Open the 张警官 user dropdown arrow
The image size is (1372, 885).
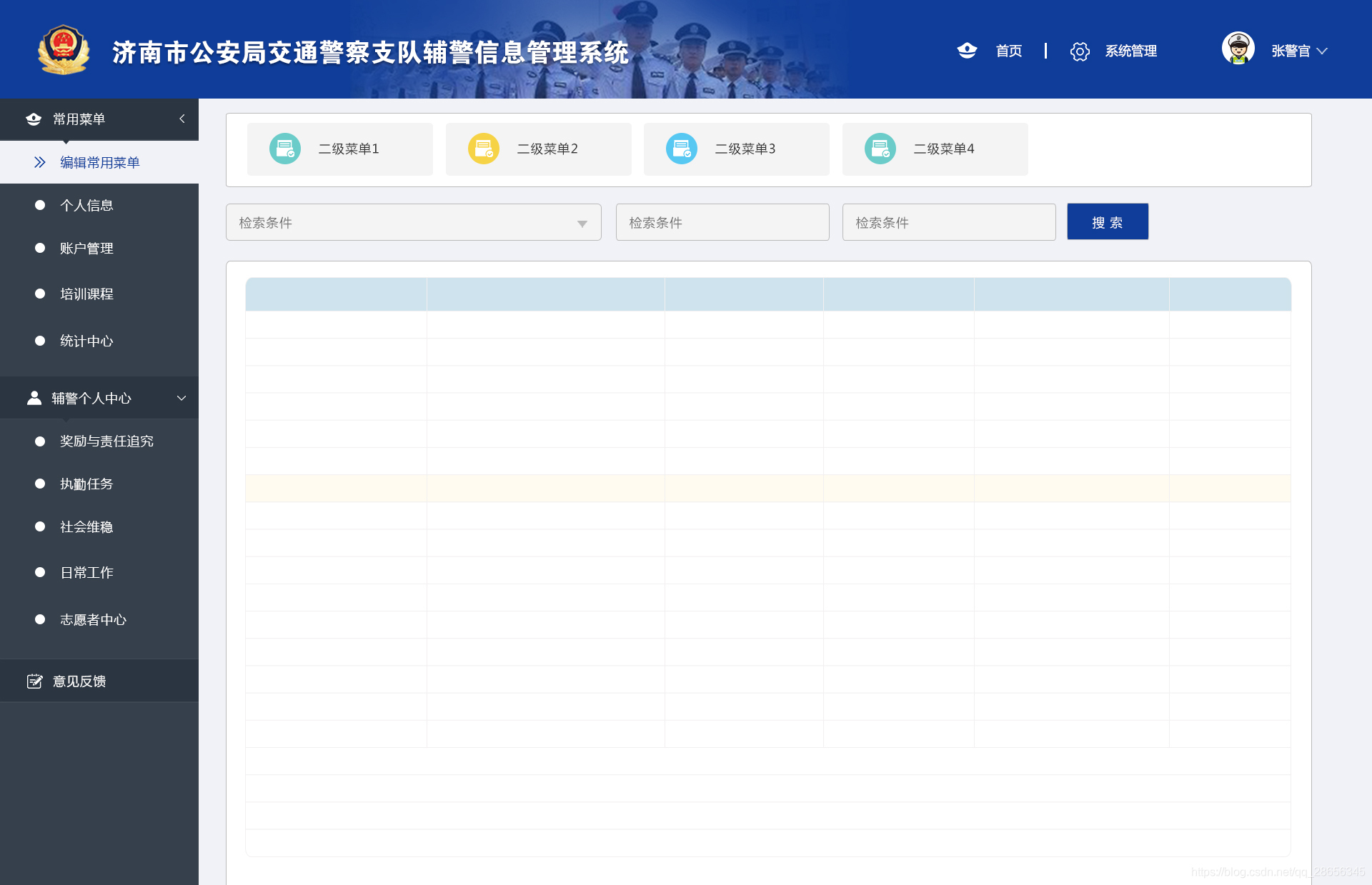pos(1322,51)
